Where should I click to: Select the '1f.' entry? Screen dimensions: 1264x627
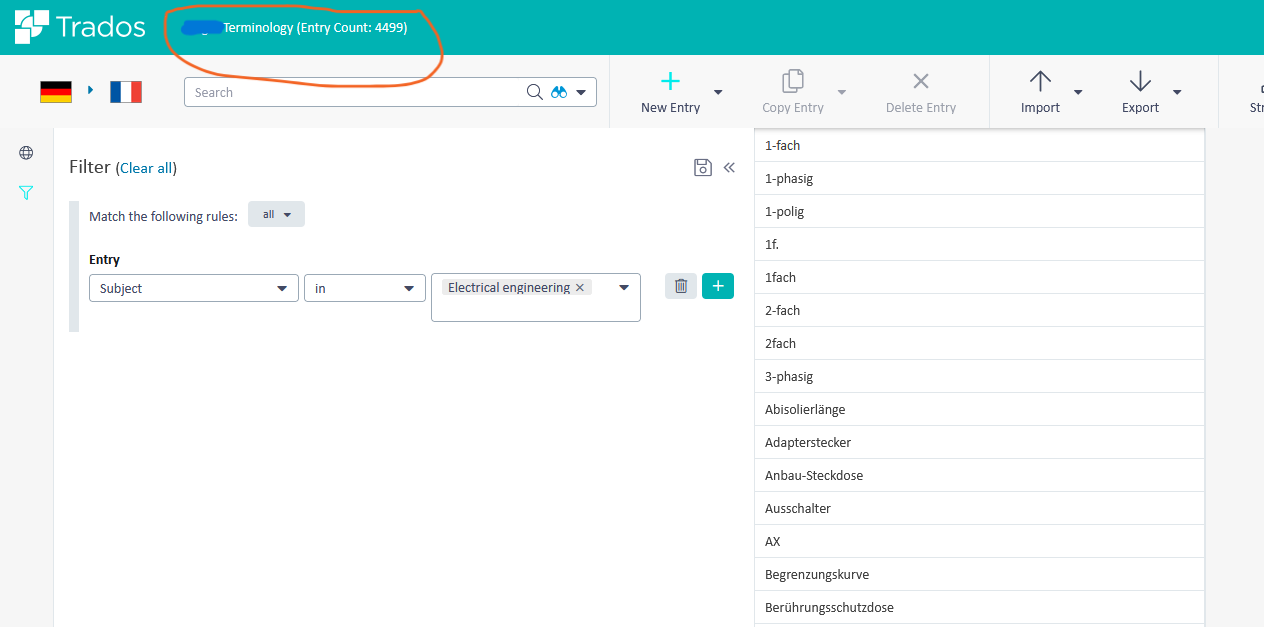(x=979, y=244)
